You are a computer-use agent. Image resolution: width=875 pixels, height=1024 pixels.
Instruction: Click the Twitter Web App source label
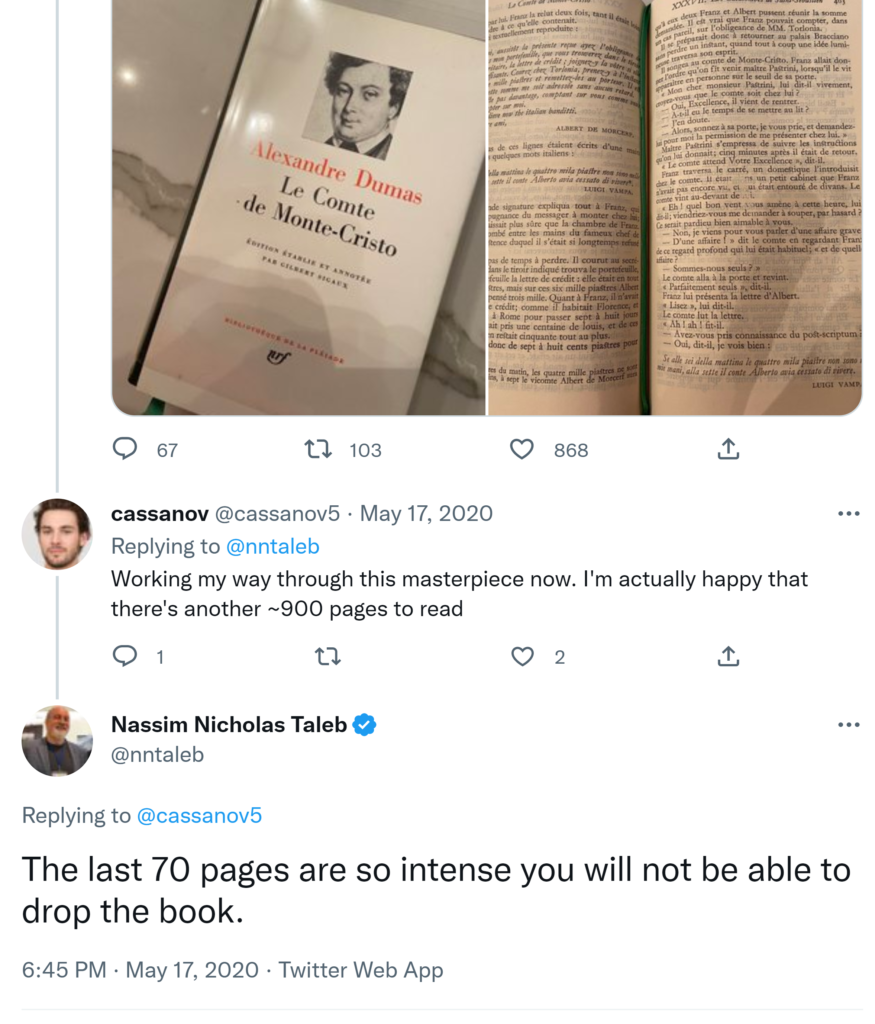pyautogui.click(x=360, y=970)
